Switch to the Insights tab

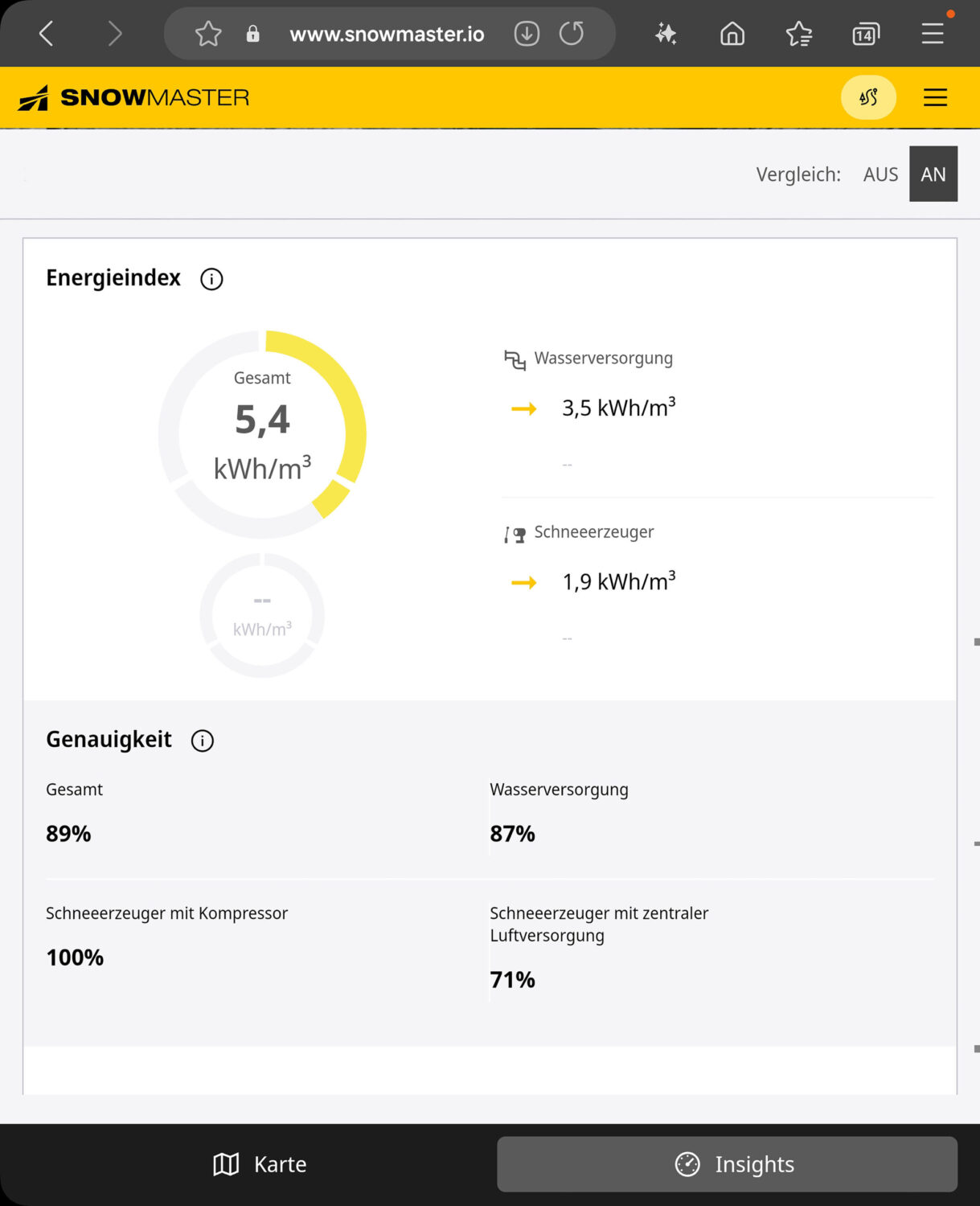tap(728, 1163)
